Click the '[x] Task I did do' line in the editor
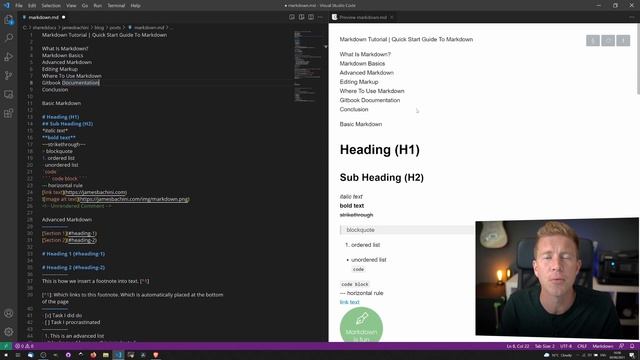 pyautogui.click(x=62, y=316)
